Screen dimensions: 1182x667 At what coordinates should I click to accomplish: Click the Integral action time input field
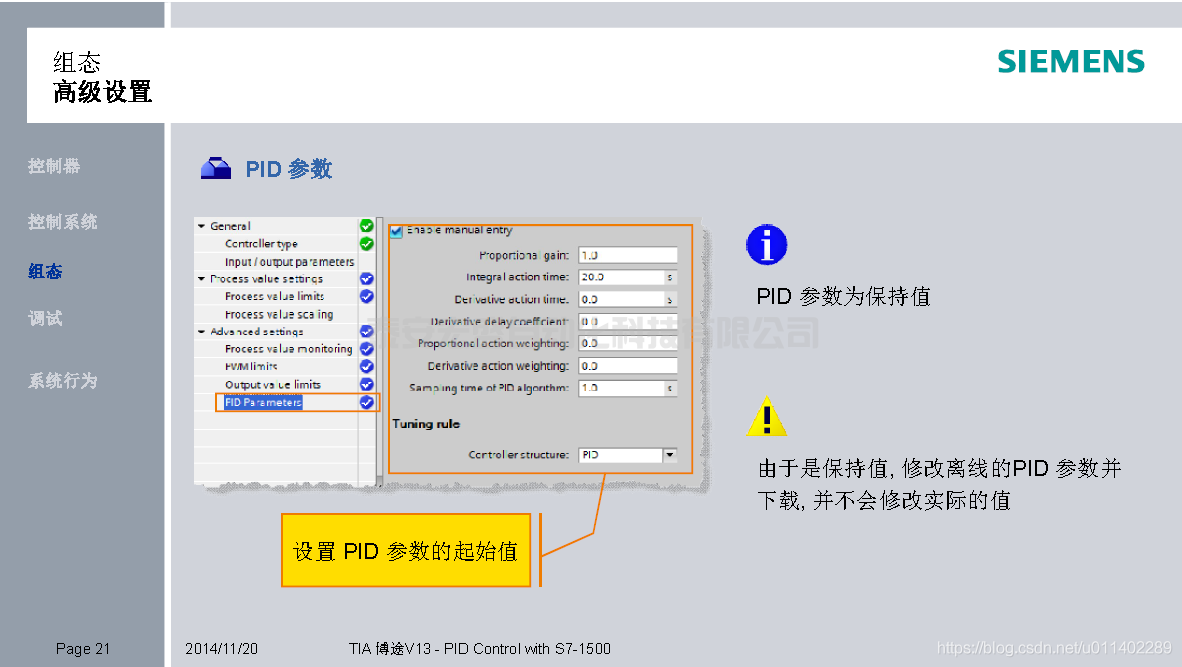pos(621,277)
